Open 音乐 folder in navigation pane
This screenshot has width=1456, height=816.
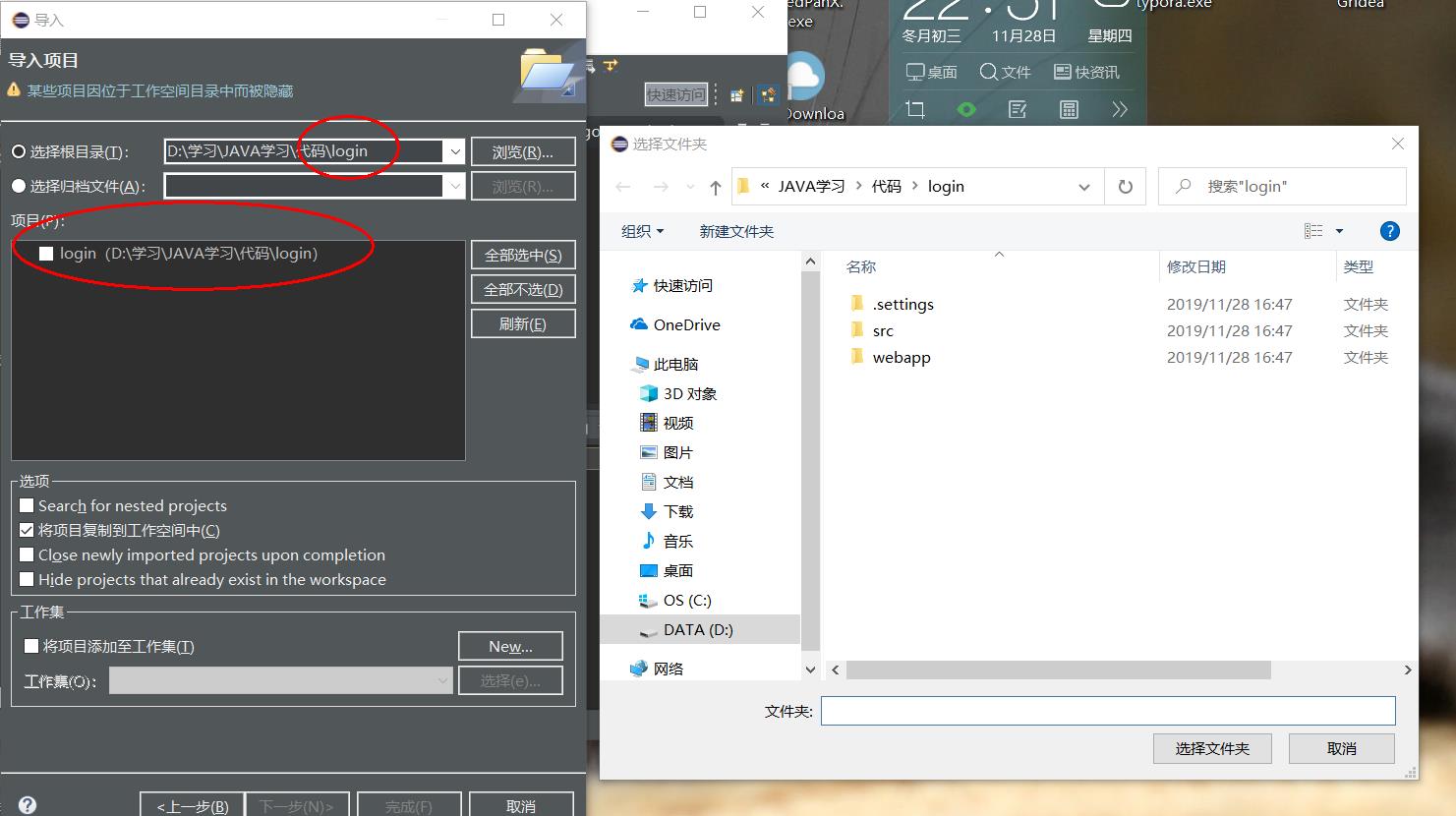coord(667,541)
